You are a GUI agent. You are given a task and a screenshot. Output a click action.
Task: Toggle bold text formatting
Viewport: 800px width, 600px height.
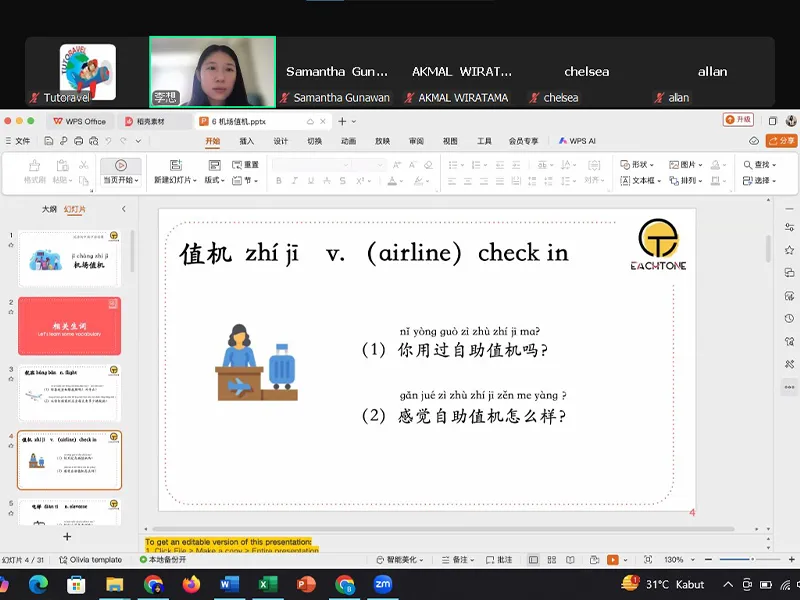(279, 181)
